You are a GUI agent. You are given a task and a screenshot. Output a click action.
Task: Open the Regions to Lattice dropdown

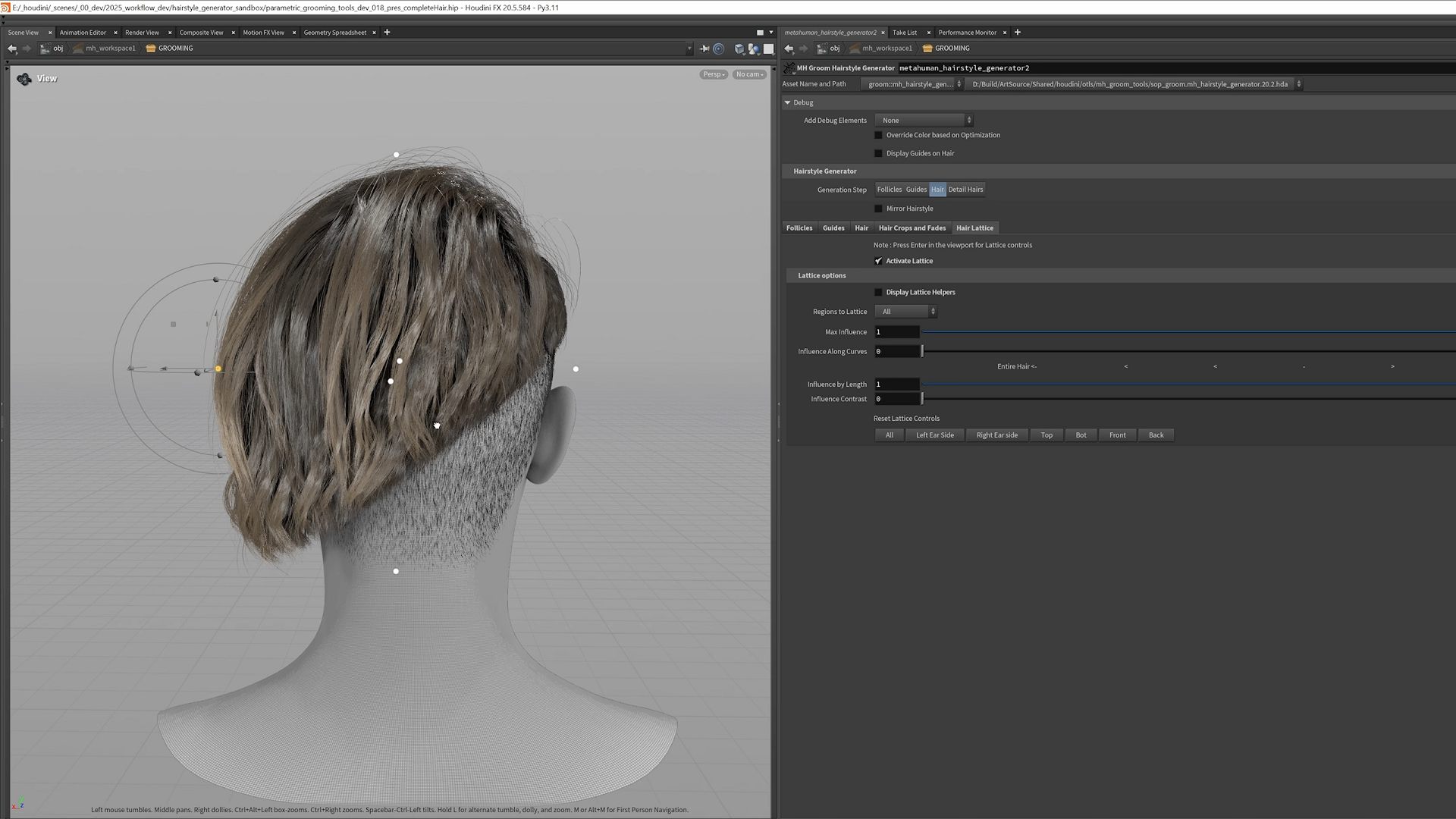pyautogui.click(x=905, y=311)
